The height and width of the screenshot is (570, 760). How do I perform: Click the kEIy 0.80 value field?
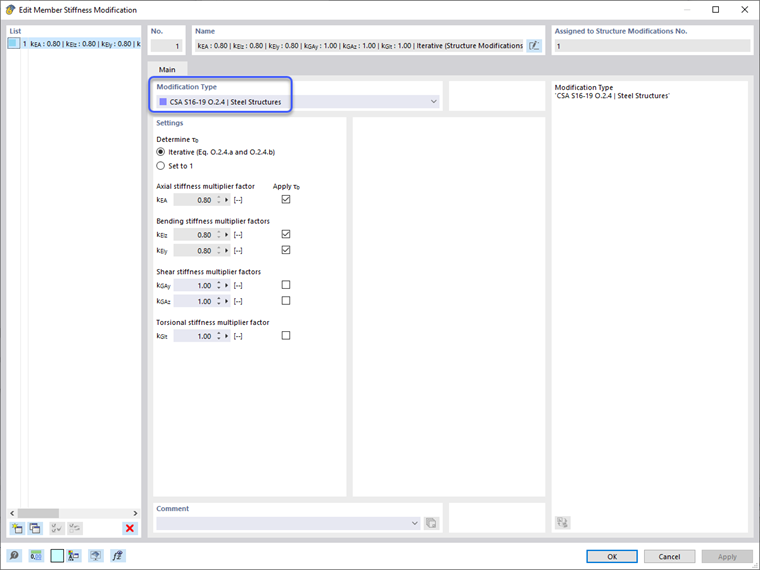pyautogui.click(x=194, y=251)
